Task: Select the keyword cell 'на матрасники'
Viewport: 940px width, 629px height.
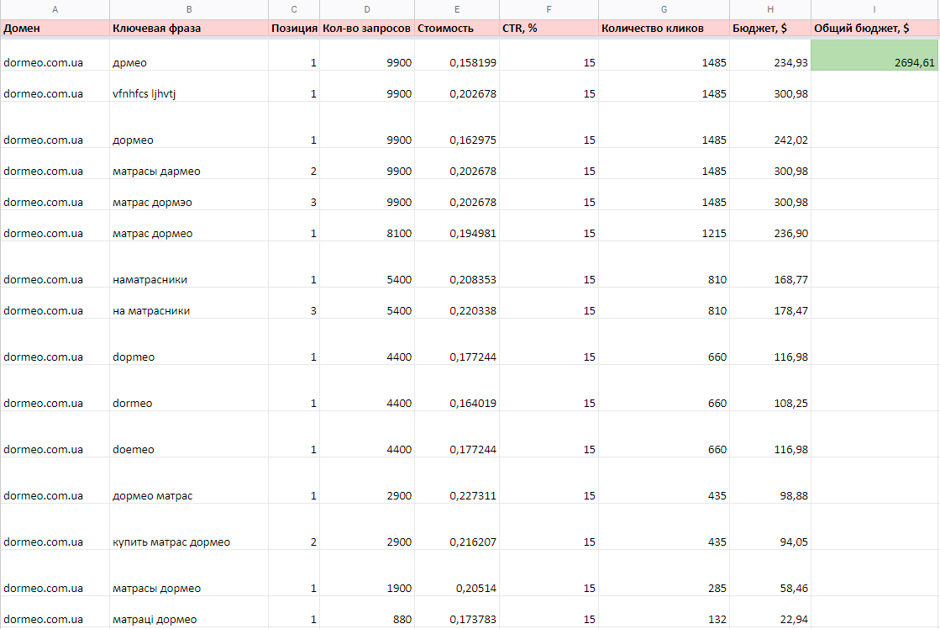Action: (189, 303)
